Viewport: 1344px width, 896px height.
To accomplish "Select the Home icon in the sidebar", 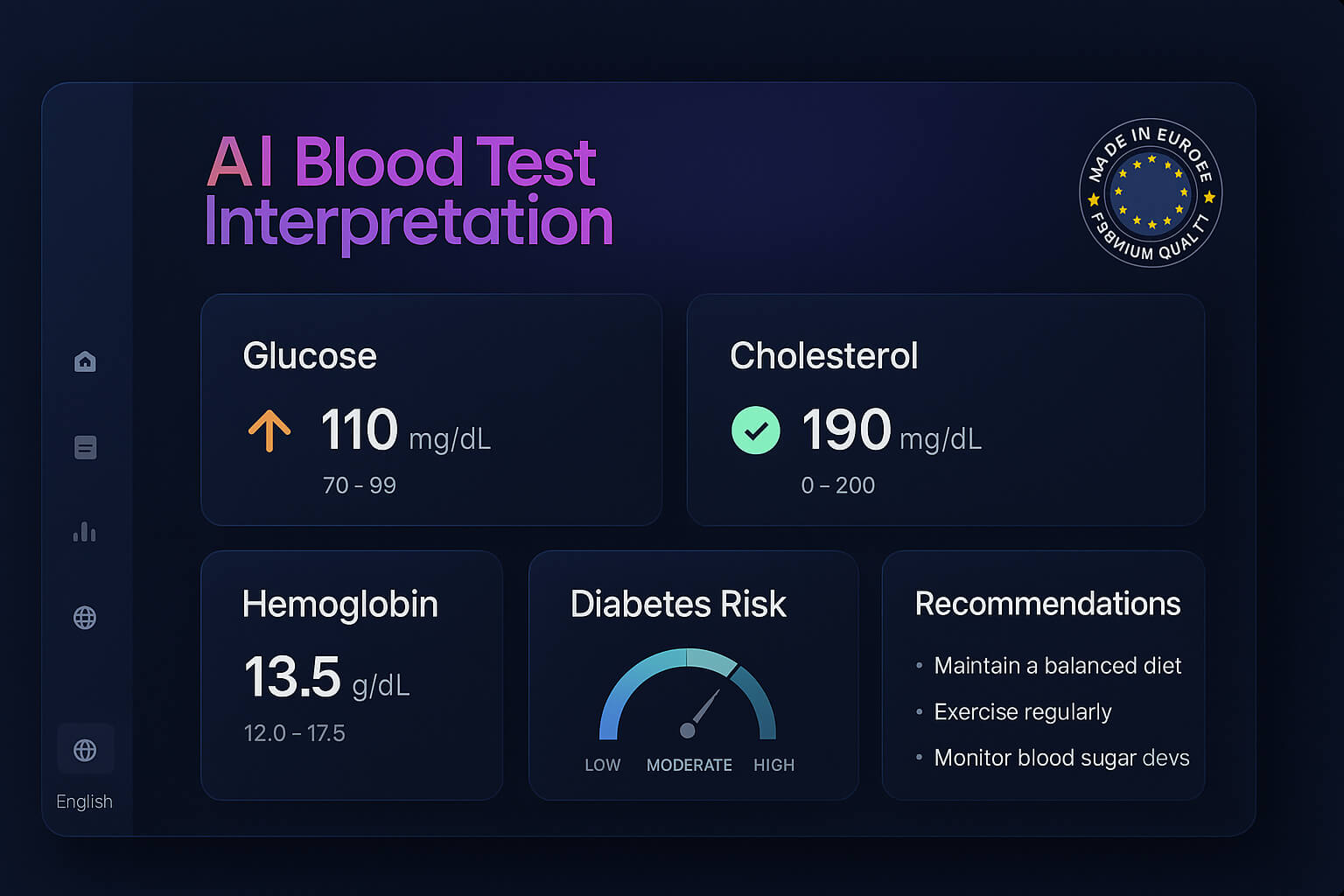I will click(x=85, y=361).
